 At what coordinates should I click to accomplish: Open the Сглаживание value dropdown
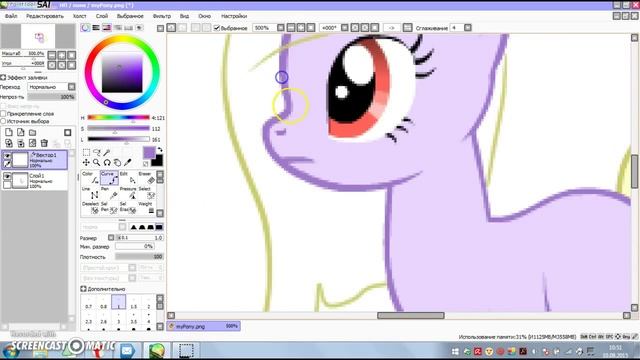coord(468,28)
